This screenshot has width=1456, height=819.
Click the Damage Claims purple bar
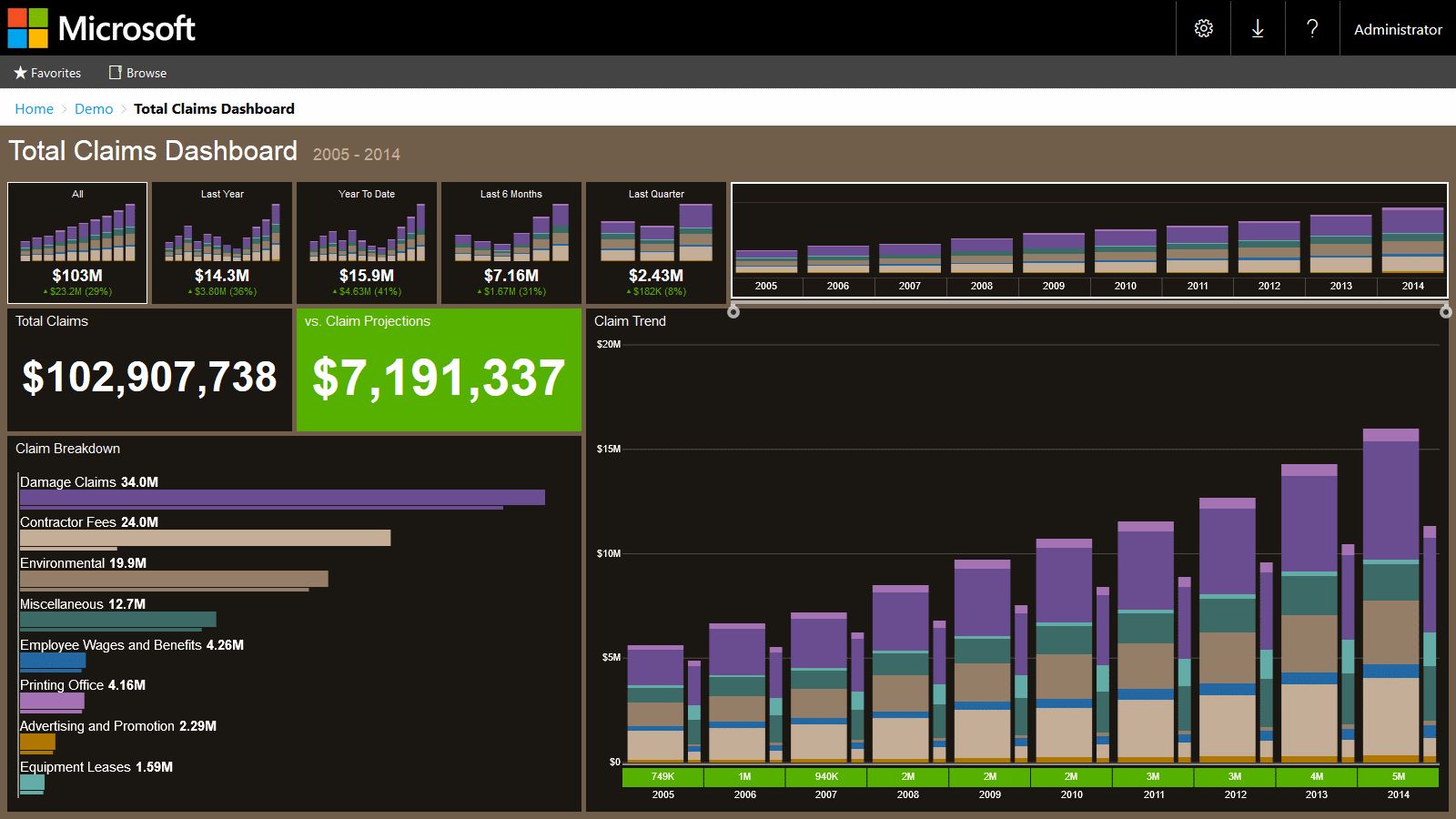point(282,497)
